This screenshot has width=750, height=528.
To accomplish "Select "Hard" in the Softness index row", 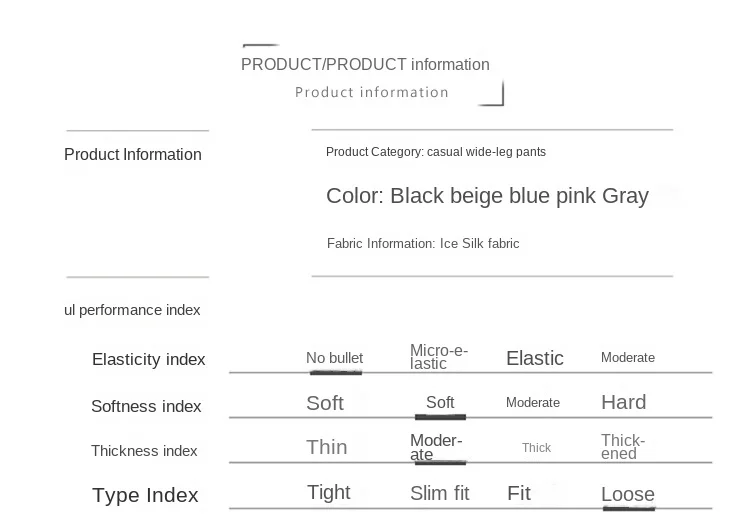I will 624,402.
